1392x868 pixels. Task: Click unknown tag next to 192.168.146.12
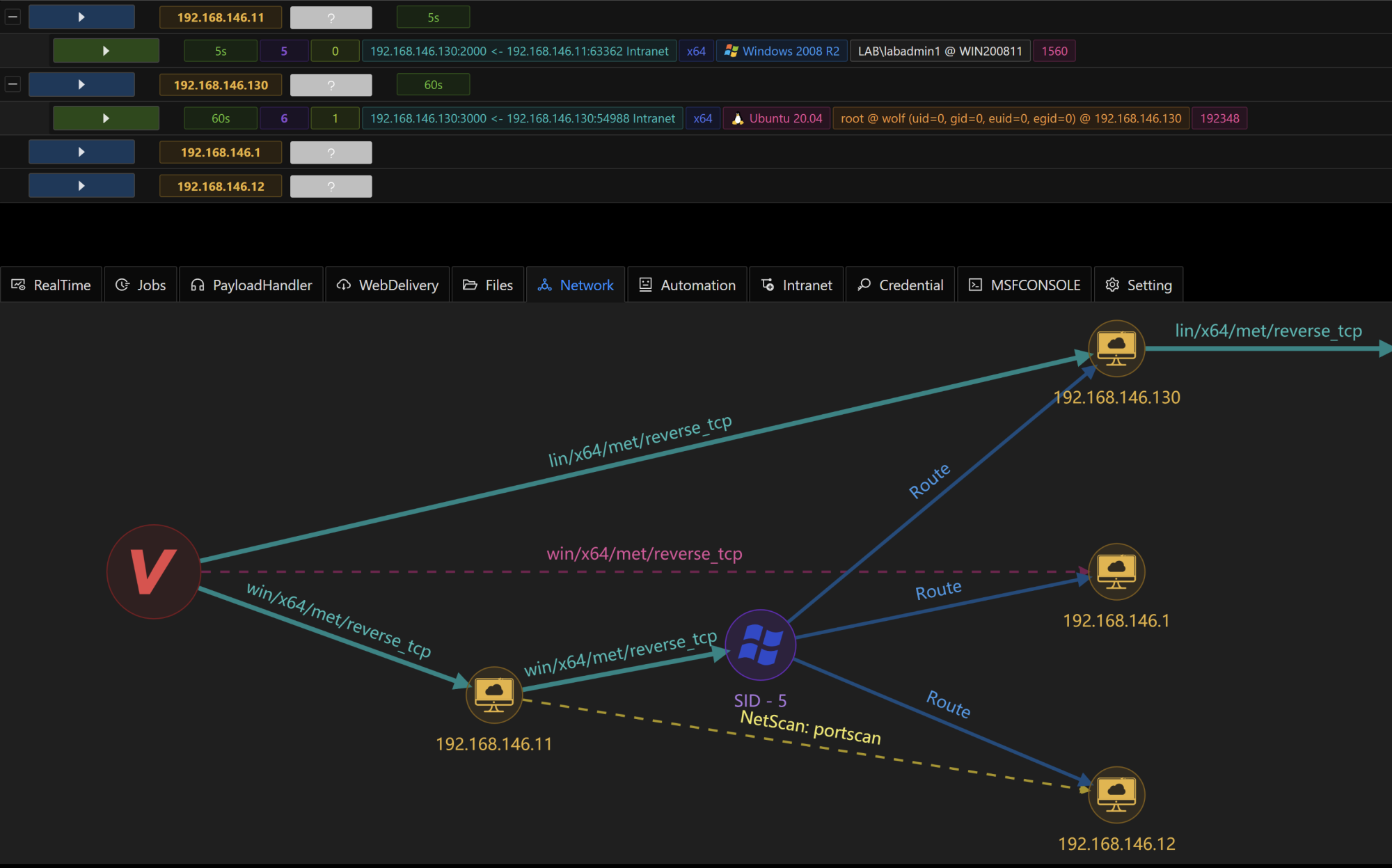(x=331, y=187)
